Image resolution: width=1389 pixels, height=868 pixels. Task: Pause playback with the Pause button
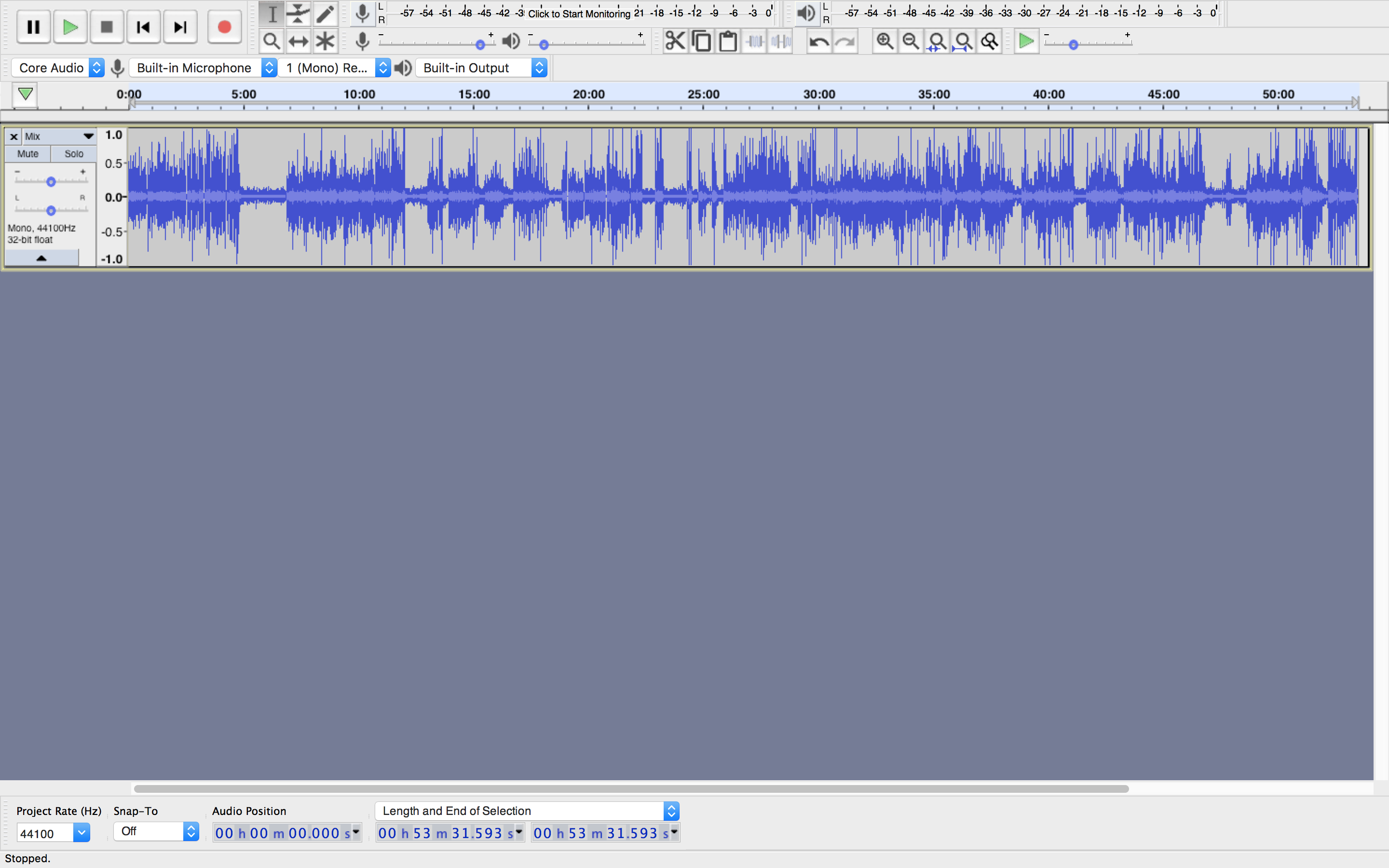pyautogui.click(x=33, y=27)
